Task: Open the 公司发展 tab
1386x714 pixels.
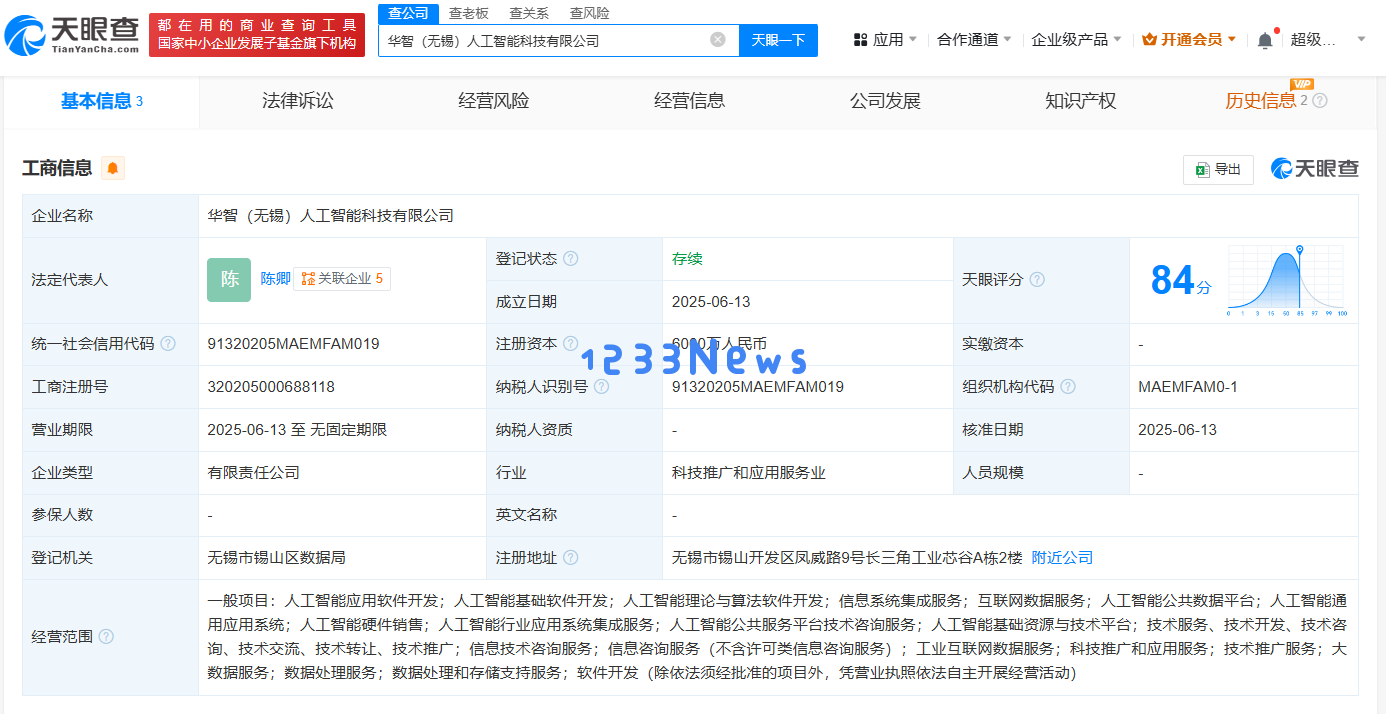Action: click(885, 101)
